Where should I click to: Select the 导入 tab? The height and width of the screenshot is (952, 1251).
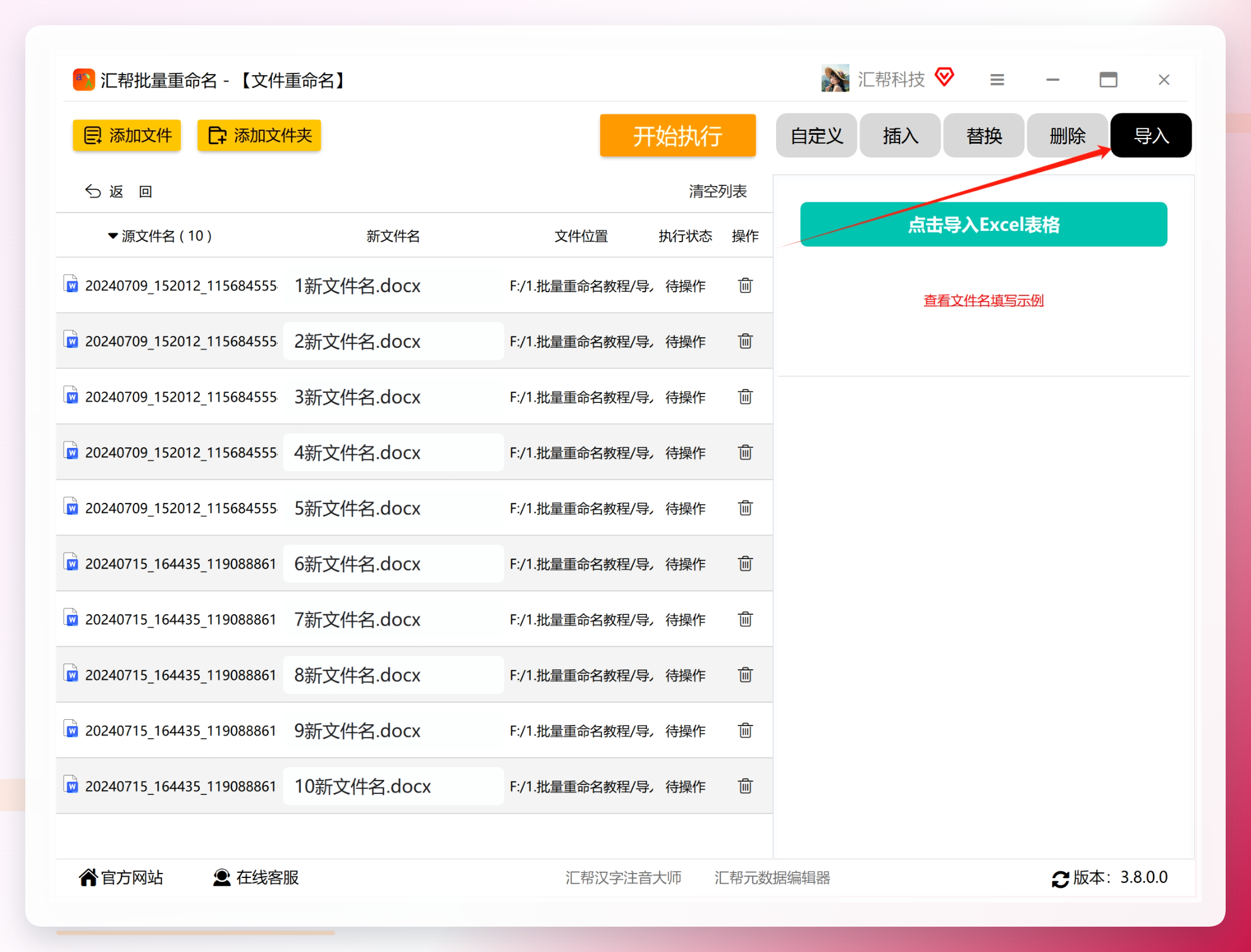tap(1151, 135)
